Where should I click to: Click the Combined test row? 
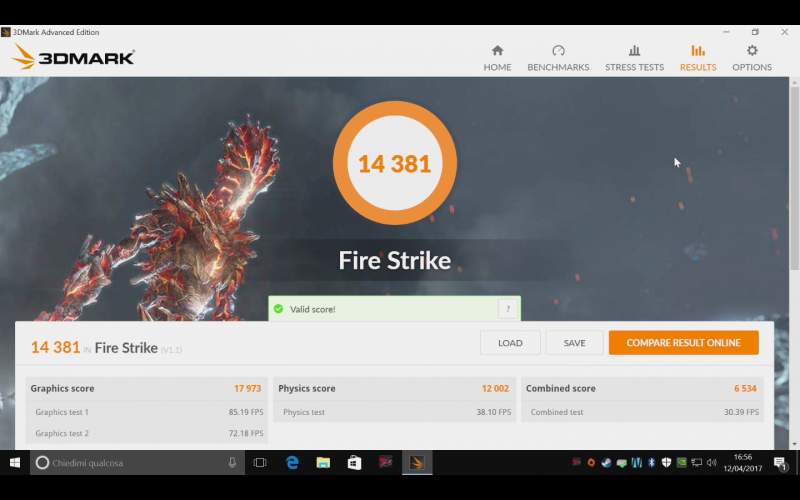642,412
